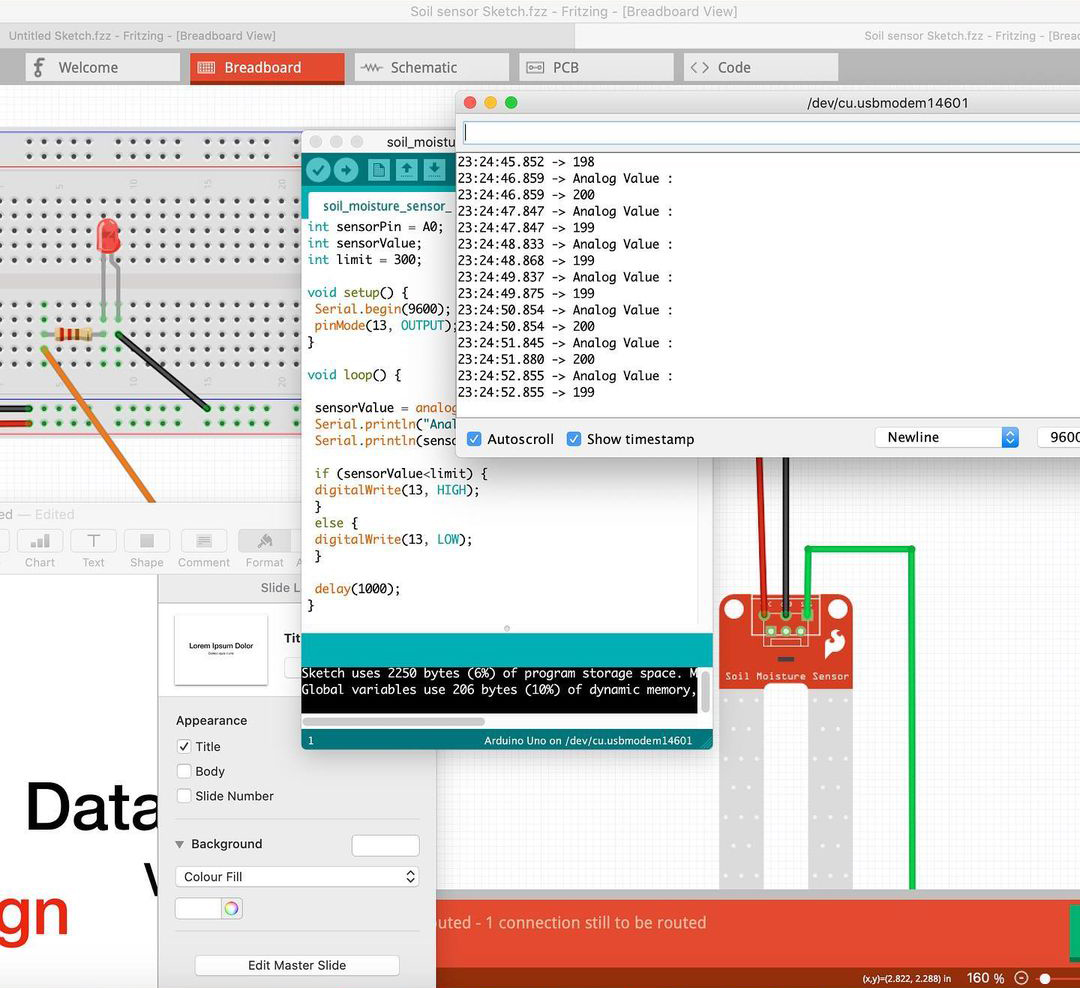Click the Text tool in Keynote toolbar
The image size is (1080, 988).
[x=94, y=549]
